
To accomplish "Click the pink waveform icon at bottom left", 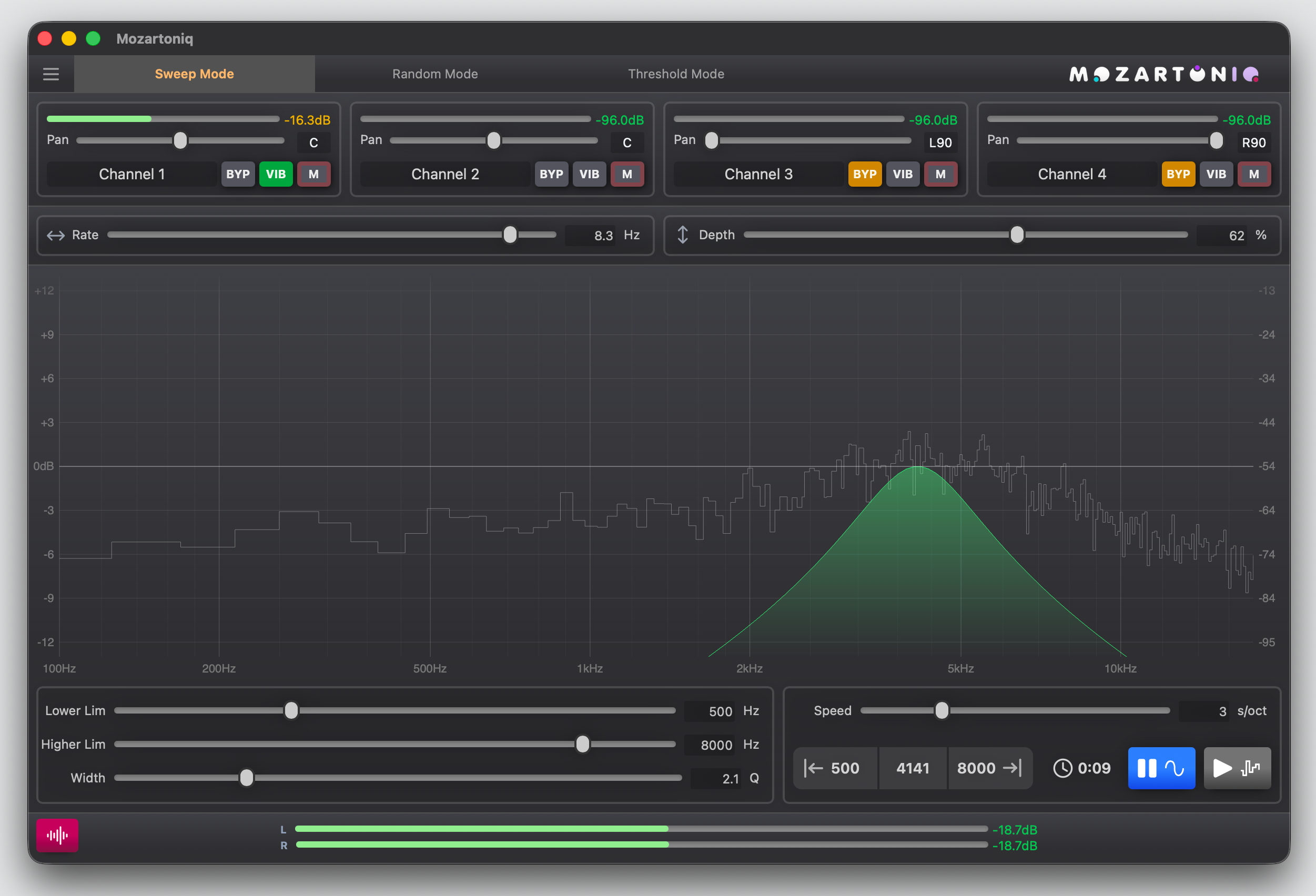I will (57, 835).
